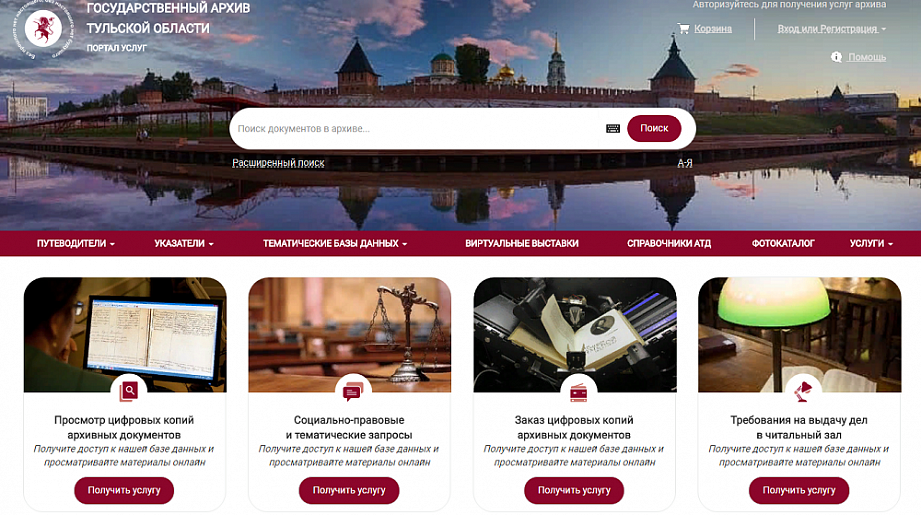Click the archive coat-of-arms logo
This screenshot has width=921, height=515.
tap(43, 28)
